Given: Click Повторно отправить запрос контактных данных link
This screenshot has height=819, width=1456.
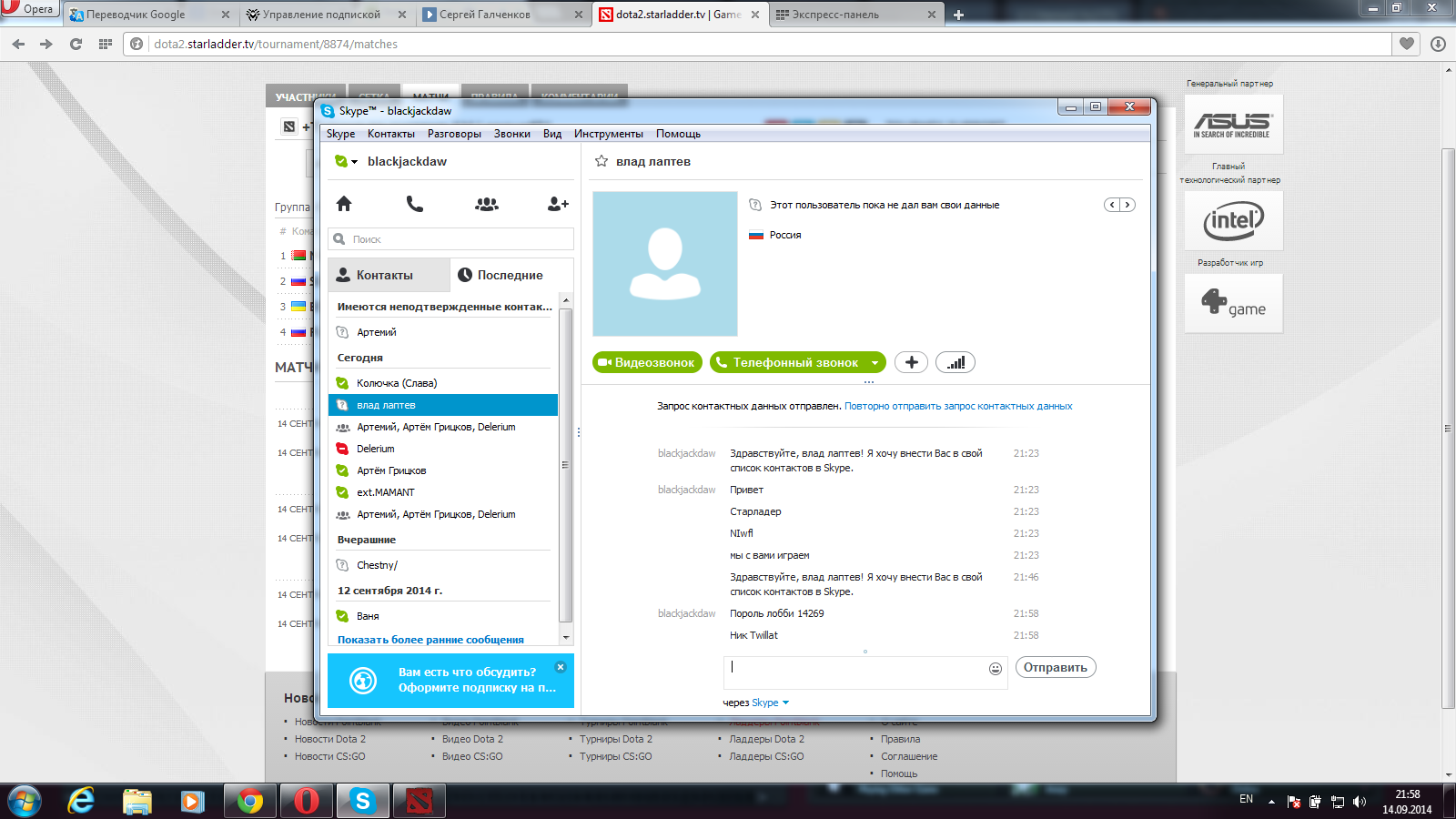Looking at the screenshot, I should pyautogui.click(x=958, y=406).
